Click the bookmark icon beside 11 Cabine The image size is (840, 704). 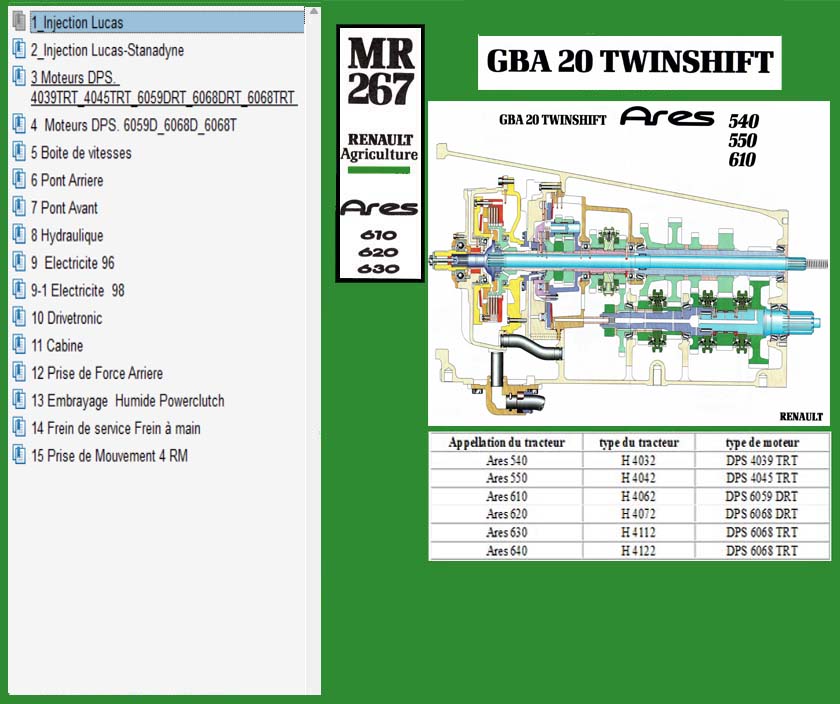[19, 344]
